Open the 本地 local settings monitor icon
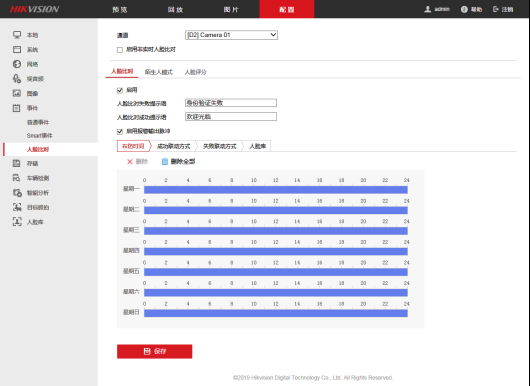530x386 pixels. click(17, 35)
